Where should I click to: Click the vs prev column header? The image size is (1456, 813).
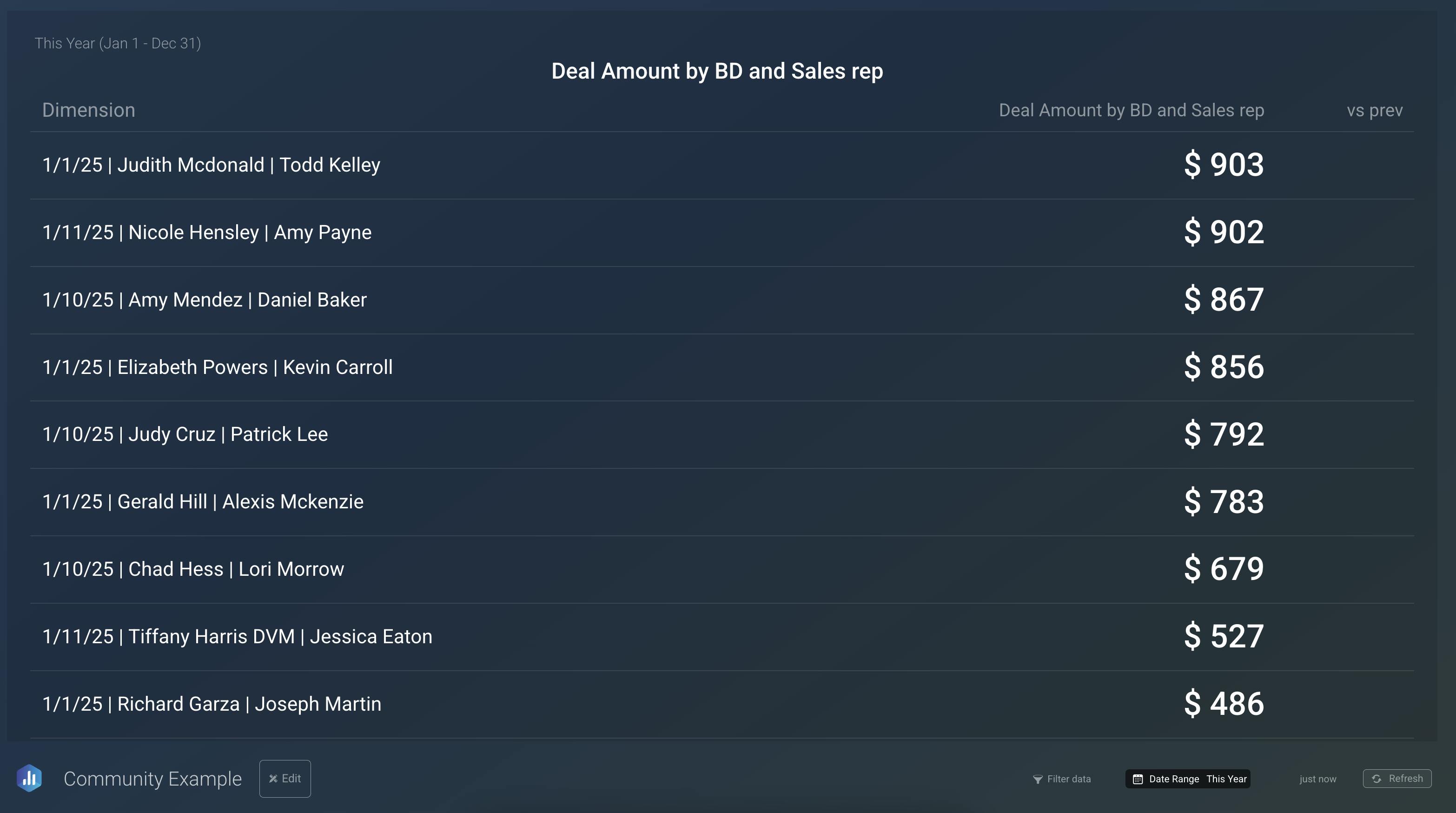(1374, 110)
